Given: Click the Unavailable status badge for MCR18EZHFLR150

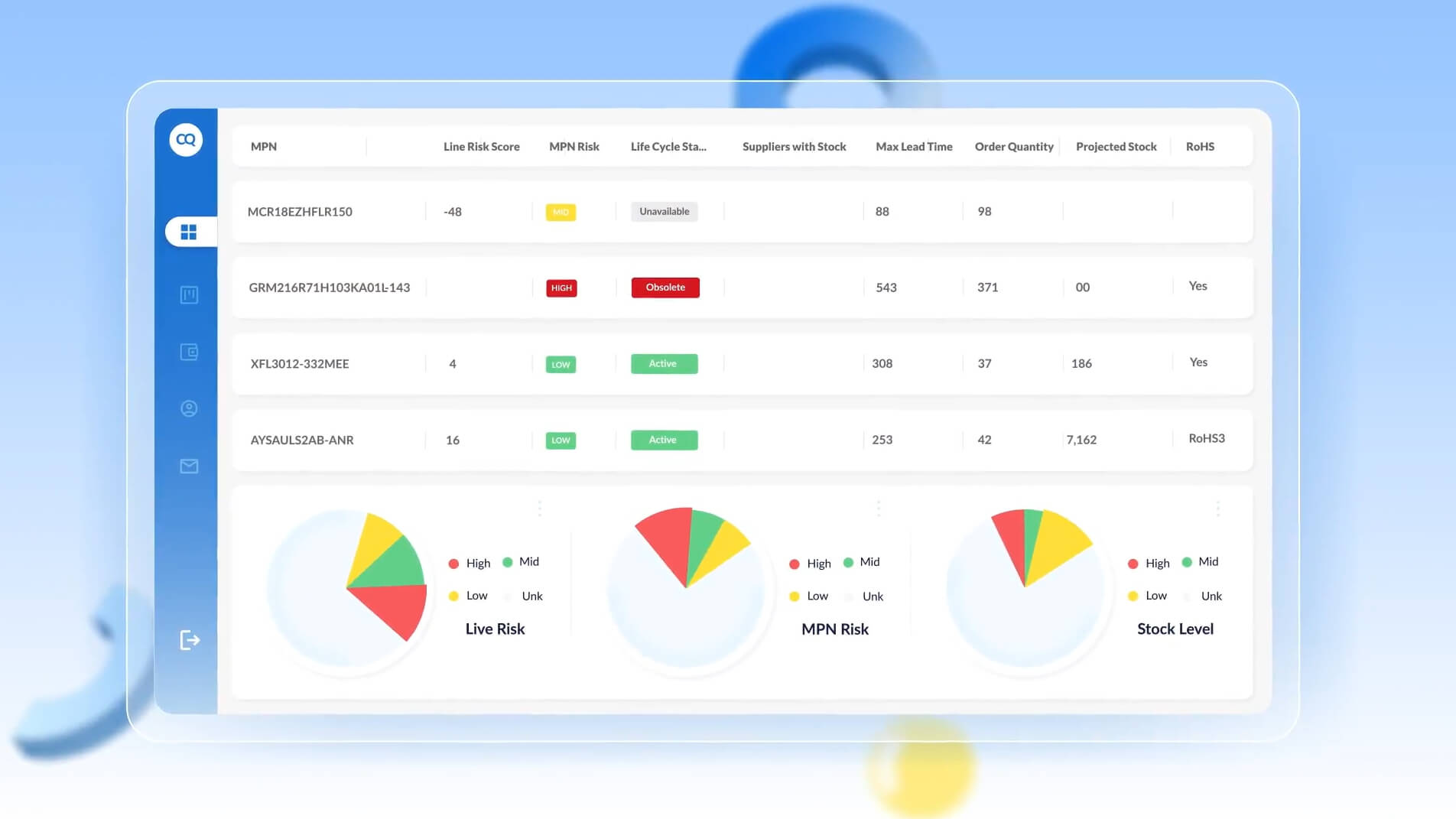Looking at the screenshot, I should (x=664, y=212).
